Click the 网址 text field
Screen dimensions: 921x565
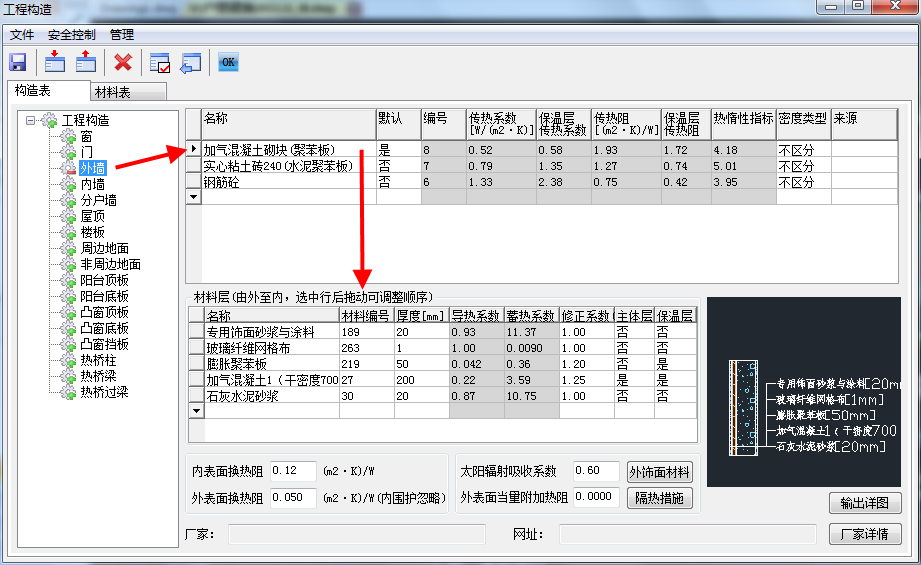click(x=687, y=534)
